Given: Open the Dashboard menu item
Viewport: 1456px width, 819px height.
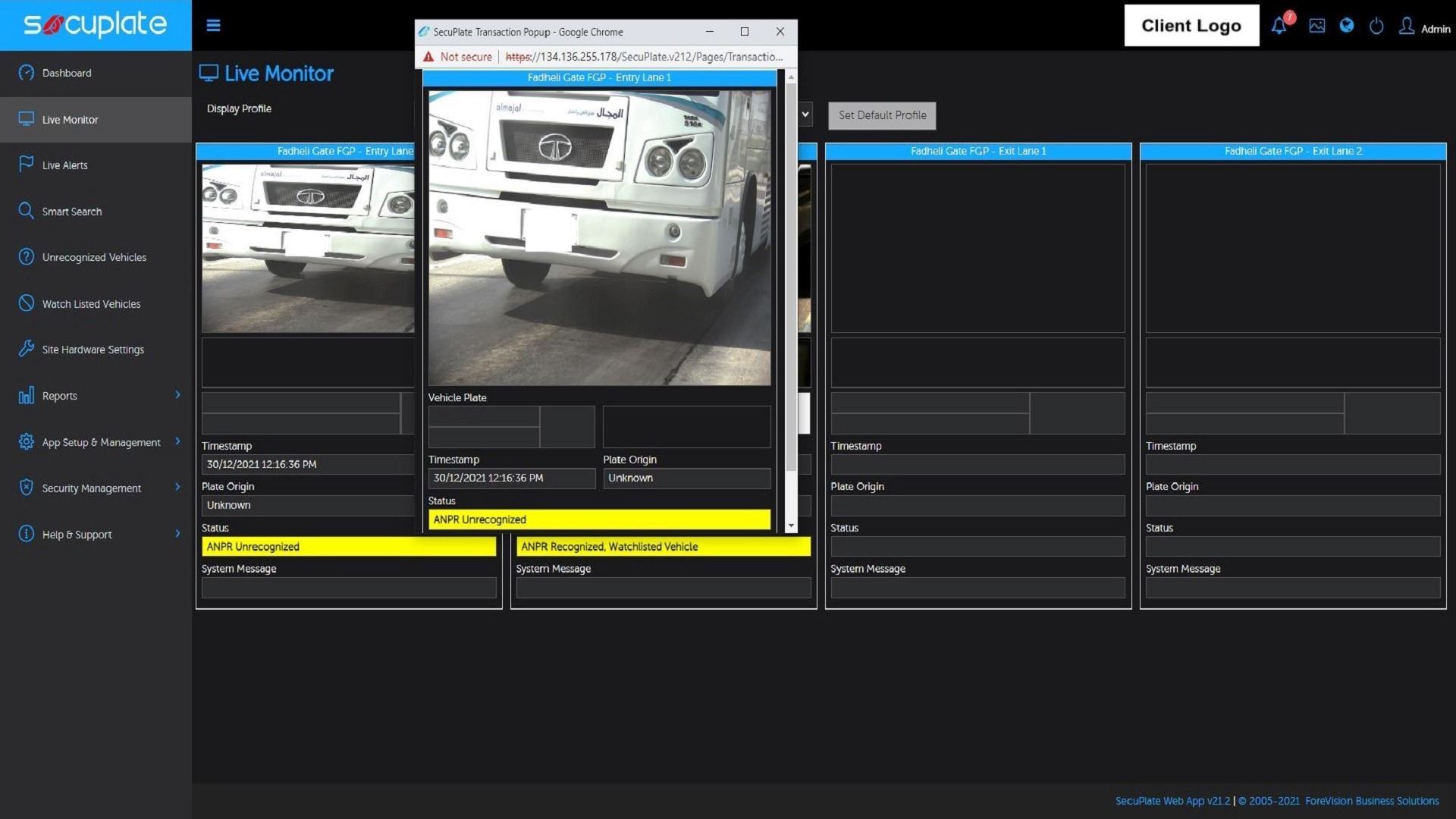Looking at the screenshot, I should tap(67, 74).
